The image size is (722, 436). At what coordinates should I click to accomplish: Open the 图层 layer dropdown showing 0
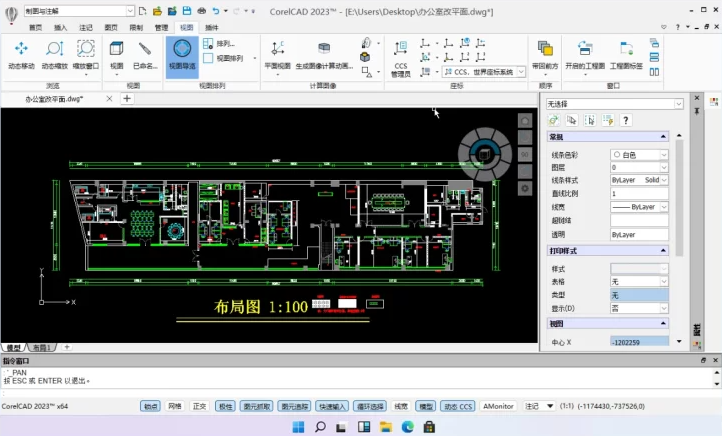(664, 167)
